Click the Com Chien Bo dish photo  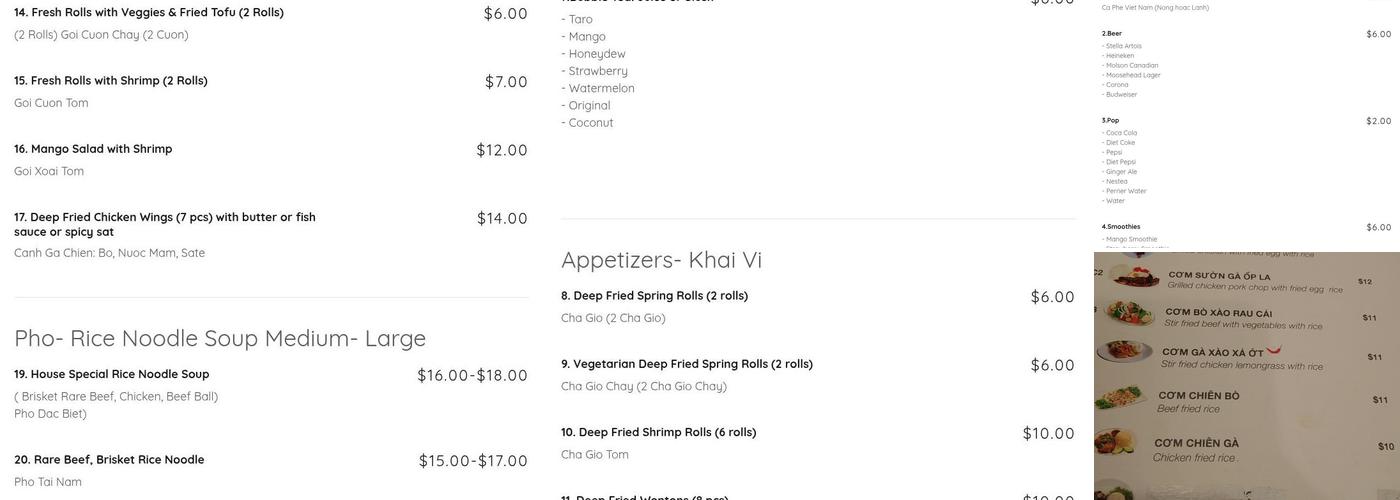(x=1120, y=398)
